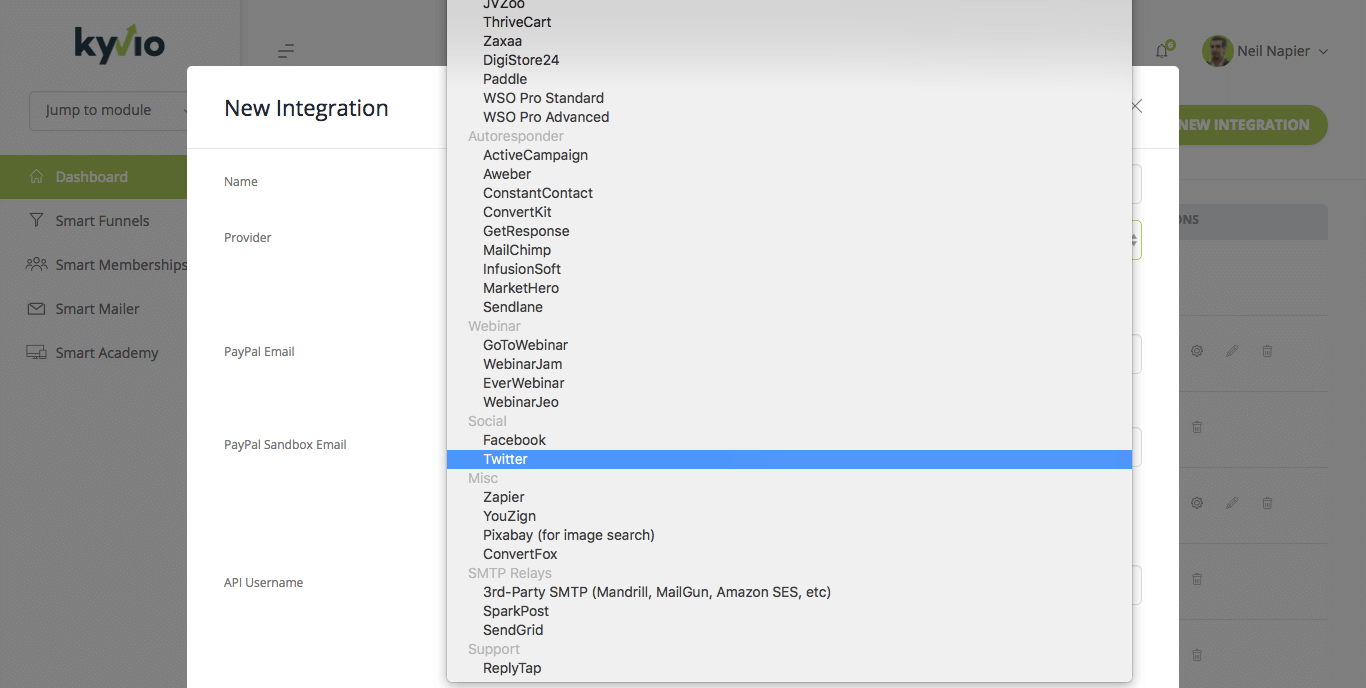Pick DigiStore24 in the dropdown list
Viewport: 1366px width, 688px height.
[789, 60]
